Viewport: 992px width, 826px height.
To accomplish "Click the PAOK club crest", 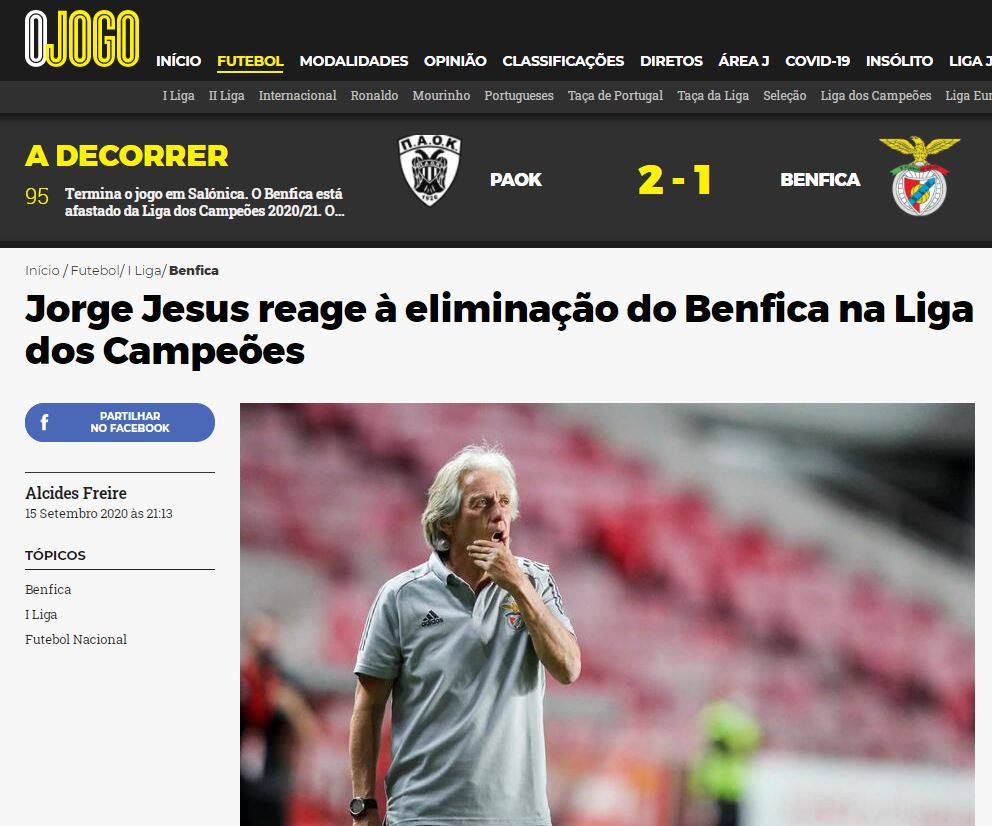I will 430,169.
